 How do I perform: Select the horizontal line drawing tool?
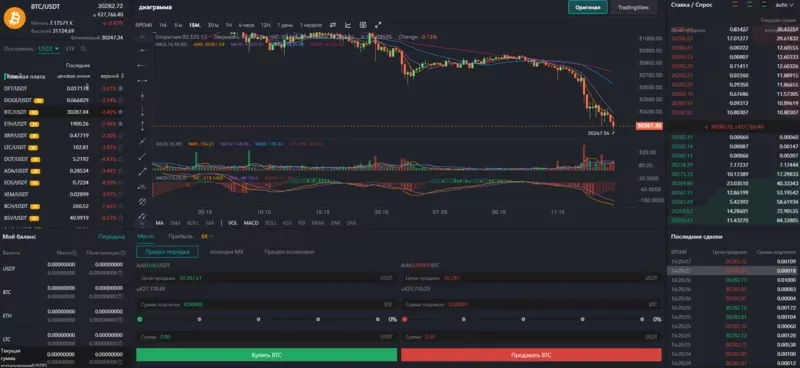point(142,51)
